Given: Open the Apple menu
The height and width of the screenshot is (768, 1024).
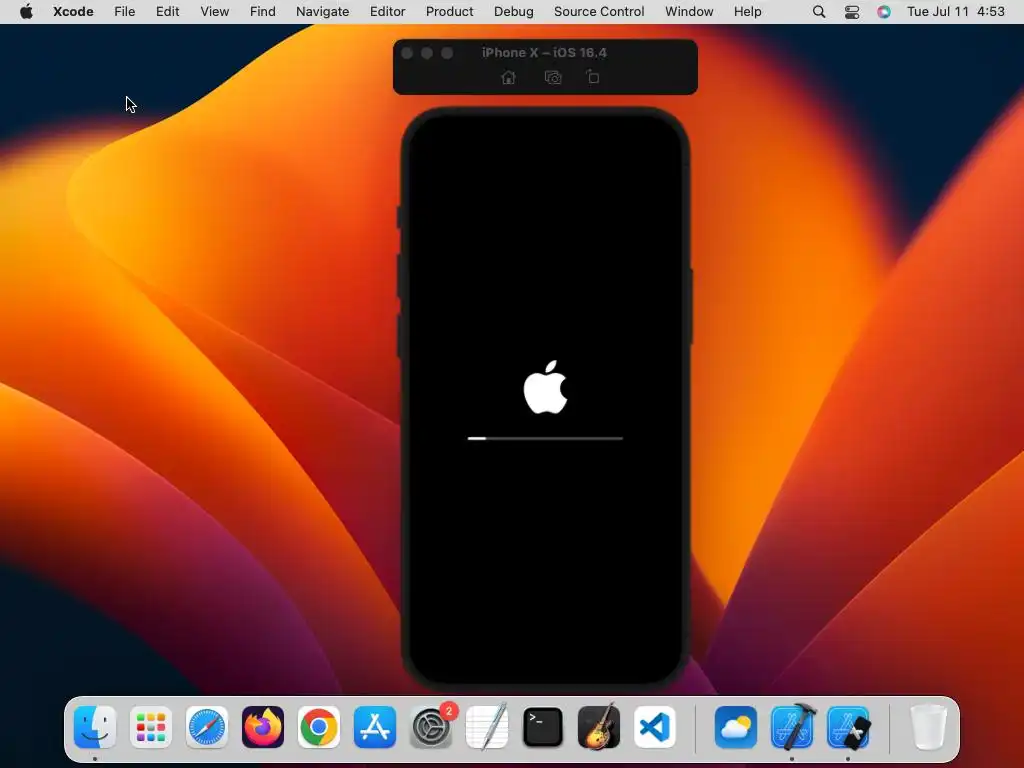Looking at the screenshot, I should (26, 11).
